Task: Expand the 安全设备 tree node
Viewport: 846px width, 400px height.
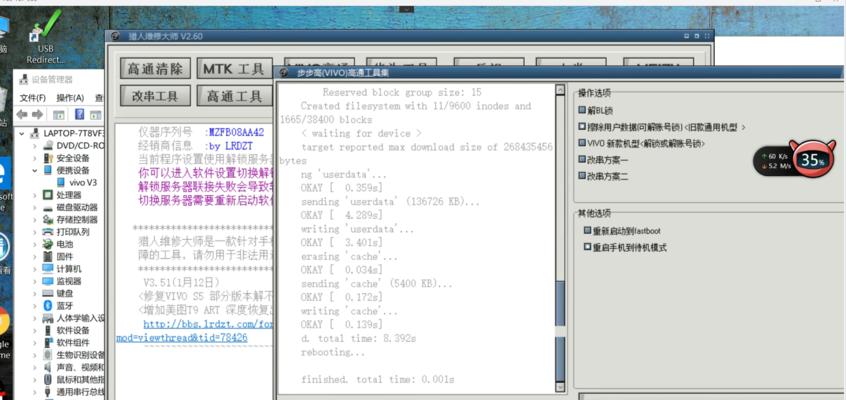Action: tap(35, 158)
